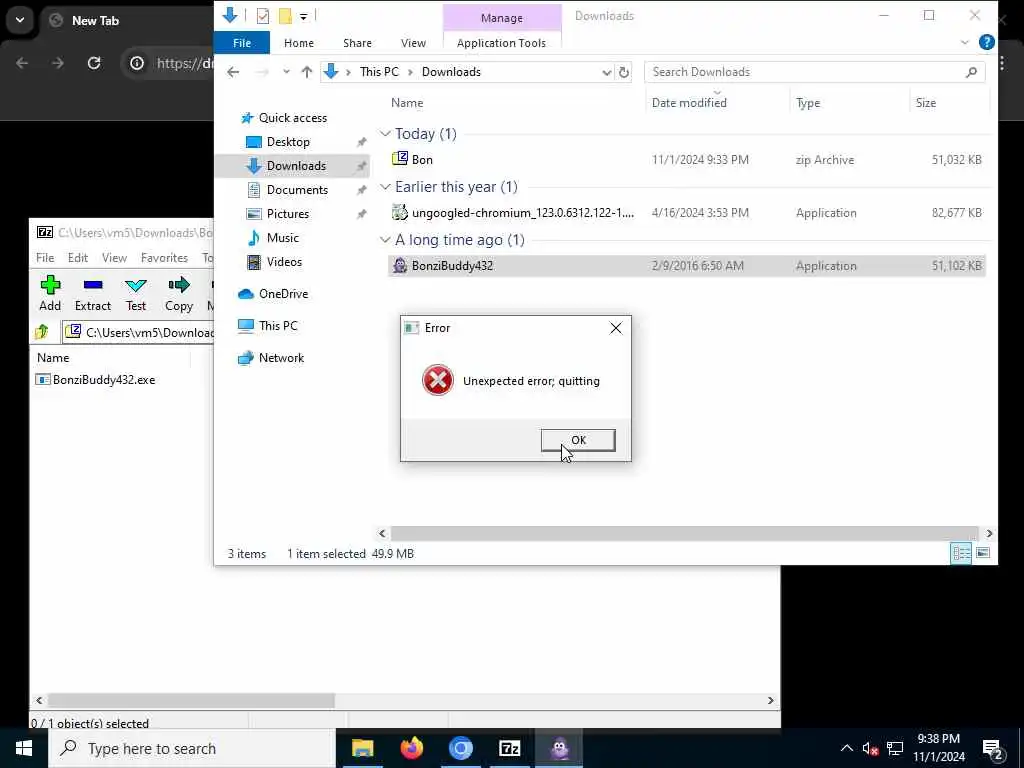Click Add in 7-Zip toolbar
Viewport: 1024px width, 768px height.
tap(50, 293)
